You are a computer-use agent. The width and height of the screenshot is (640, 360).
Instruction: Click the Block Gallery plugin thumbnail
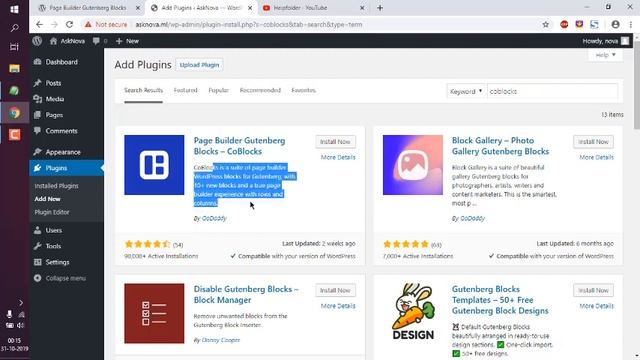tap(413, 165)
